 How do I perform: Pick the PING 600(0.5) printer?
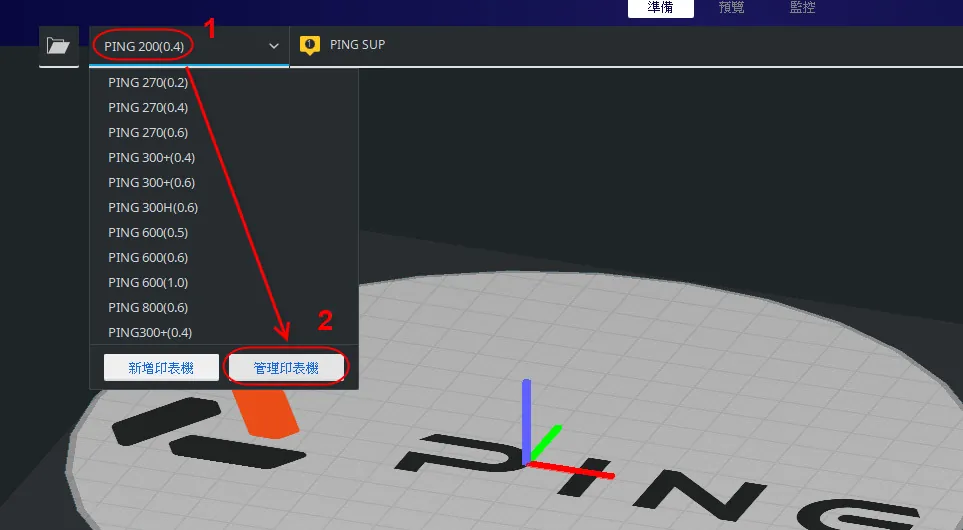click(224, 233)
